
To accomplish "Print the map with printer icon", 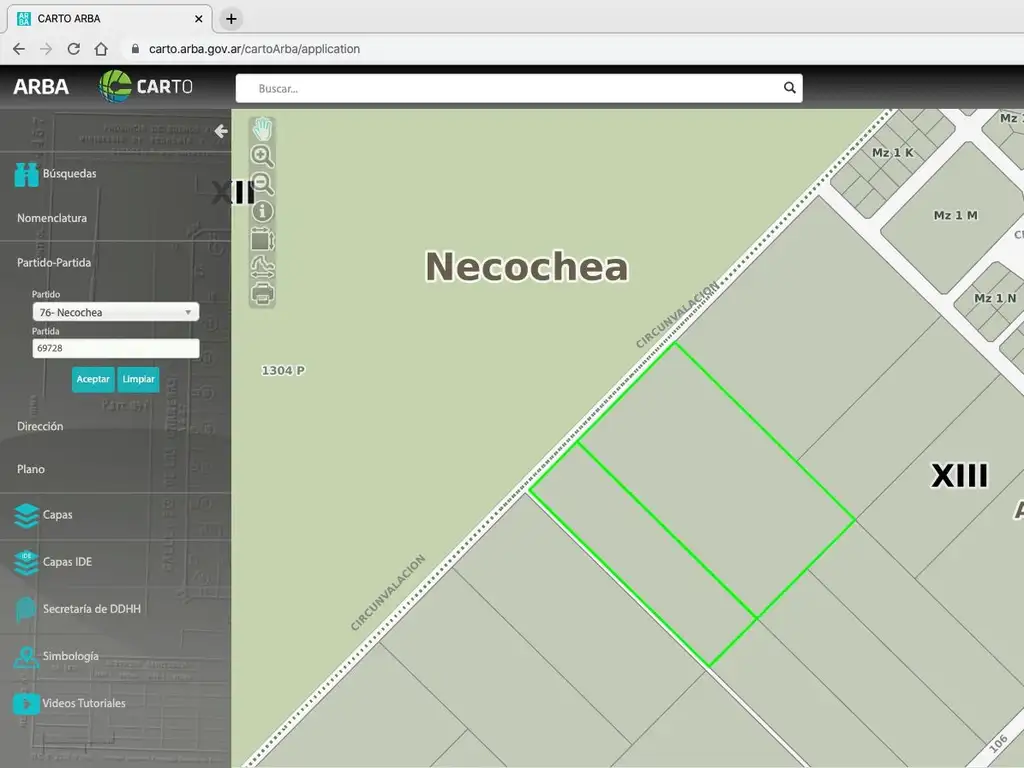I will click(262, 294).
